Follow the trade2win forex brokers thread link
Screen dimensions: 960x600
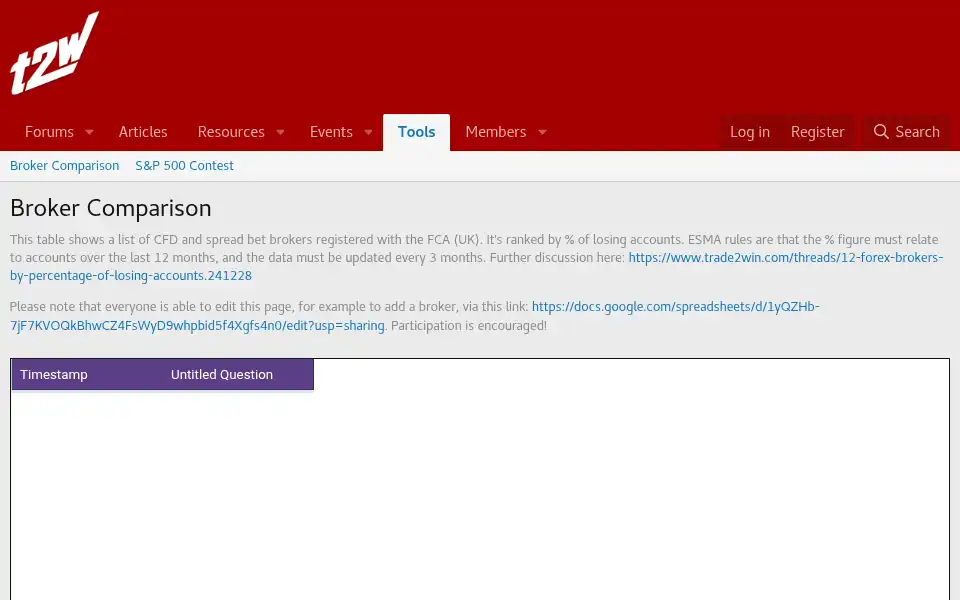tap(476, 266)
